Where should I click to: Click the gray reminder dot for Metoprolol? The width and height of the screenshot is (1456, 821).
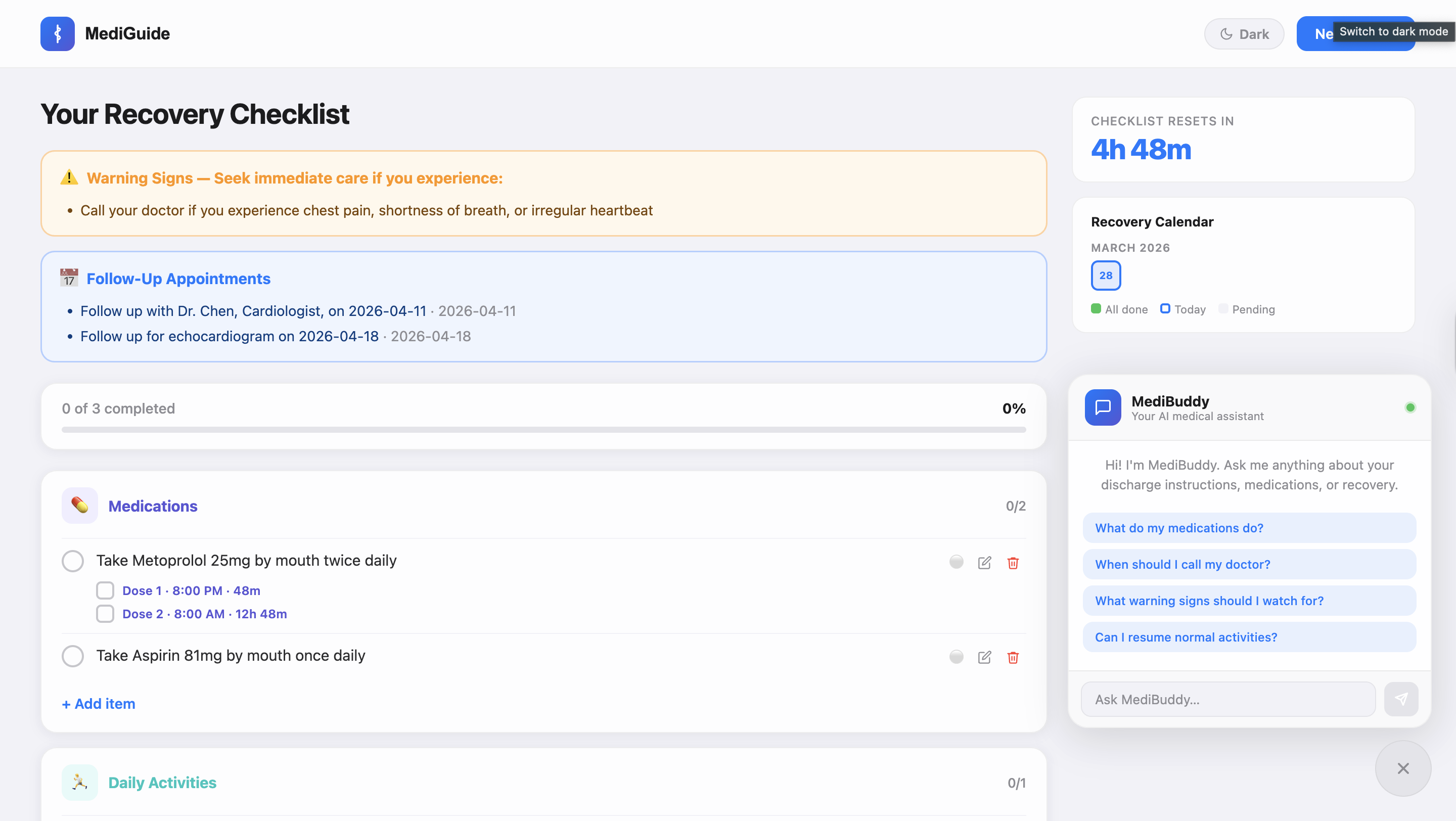pos(956,561)
